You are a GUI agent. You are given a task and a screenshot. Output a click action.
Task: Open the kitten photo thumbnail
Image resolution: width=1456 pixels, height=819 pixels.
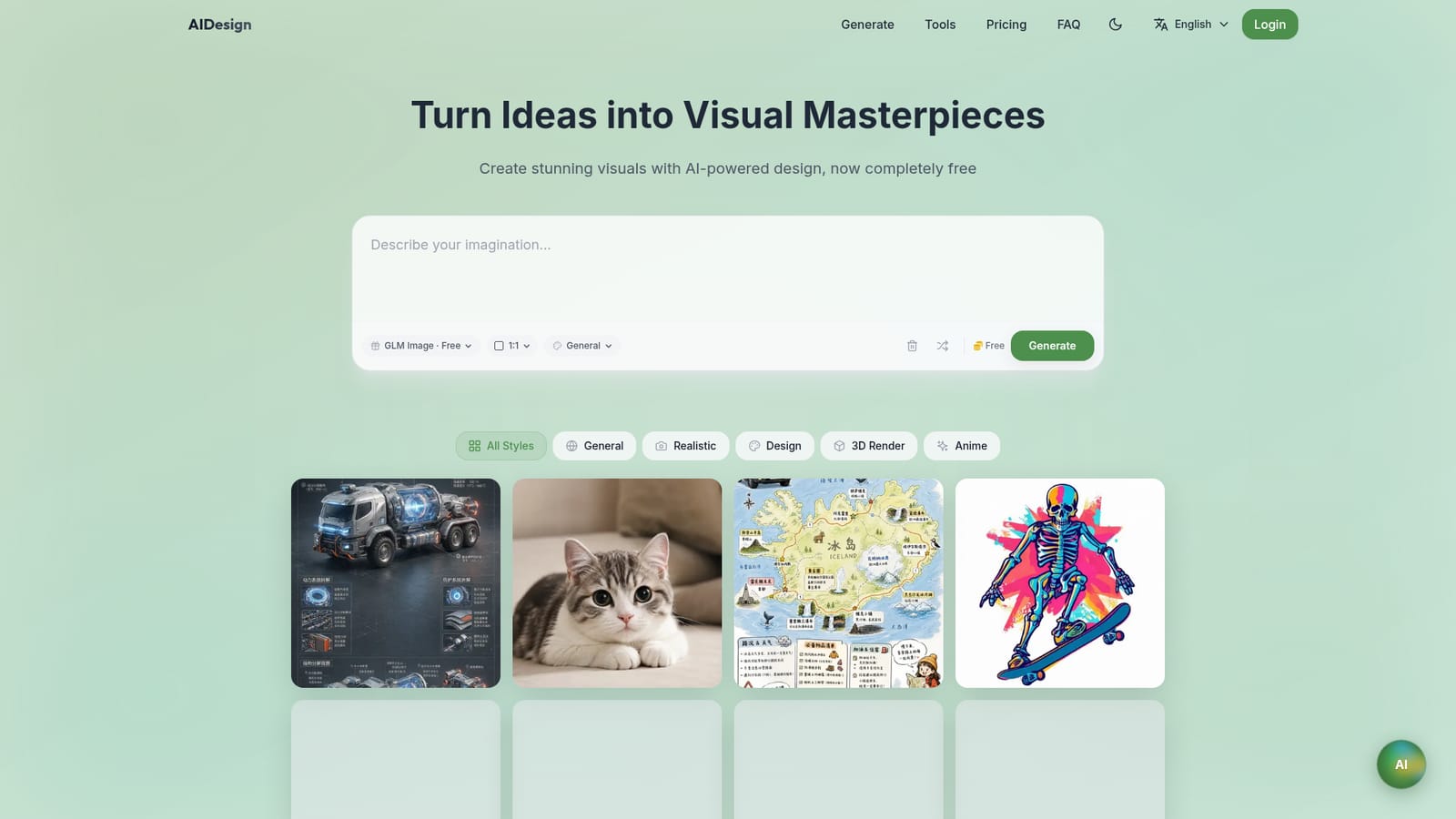point(617,583)
